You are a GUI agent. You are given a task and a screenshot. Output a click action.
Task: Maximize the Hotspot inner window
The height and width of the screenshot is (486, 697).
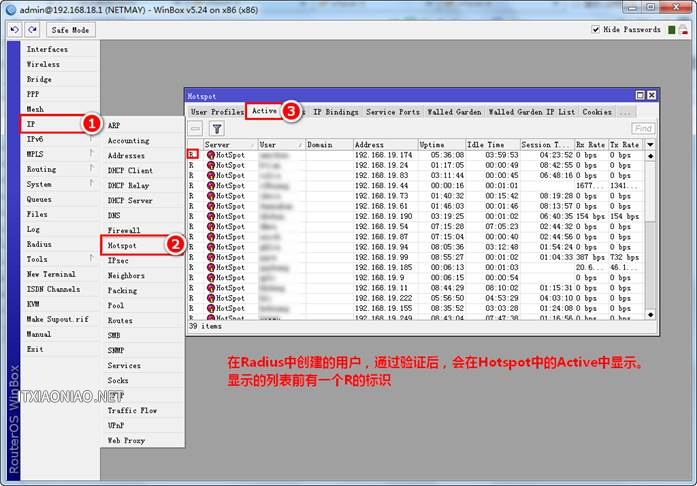[x=637, y=95]
